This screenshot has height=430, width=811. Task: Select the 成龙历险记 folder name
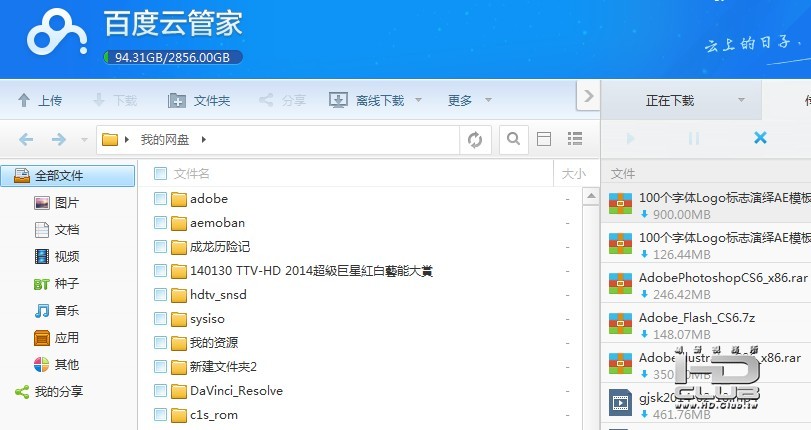[x=220, y=247]
